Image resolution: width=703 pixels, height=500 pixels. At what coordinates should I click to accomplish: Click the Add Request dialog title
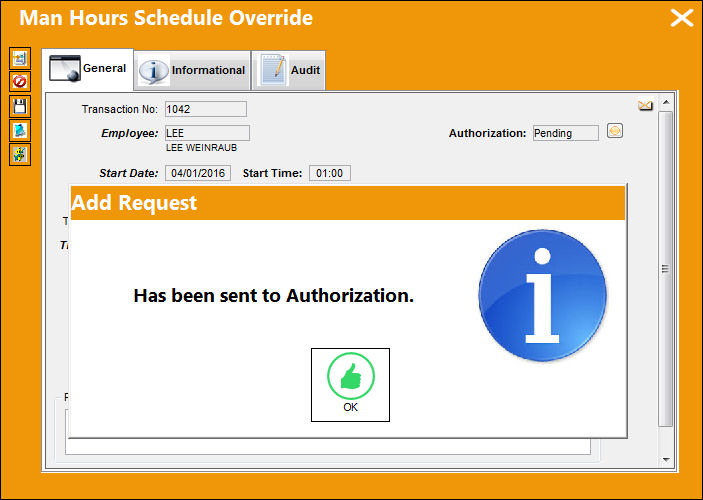[134, 203]
